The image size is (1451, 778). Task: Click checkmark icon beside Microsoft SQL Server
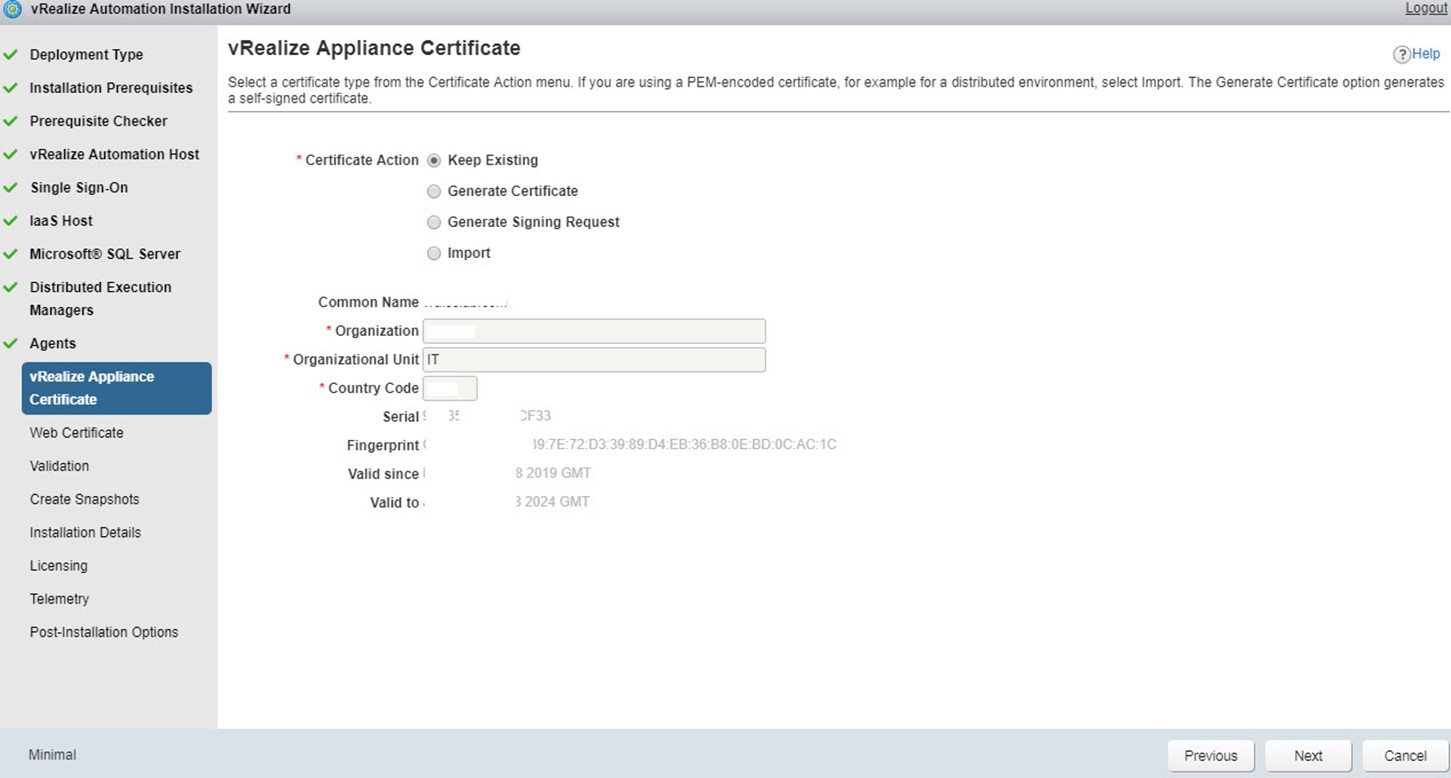pyautogui.click(x=11, y=253)
